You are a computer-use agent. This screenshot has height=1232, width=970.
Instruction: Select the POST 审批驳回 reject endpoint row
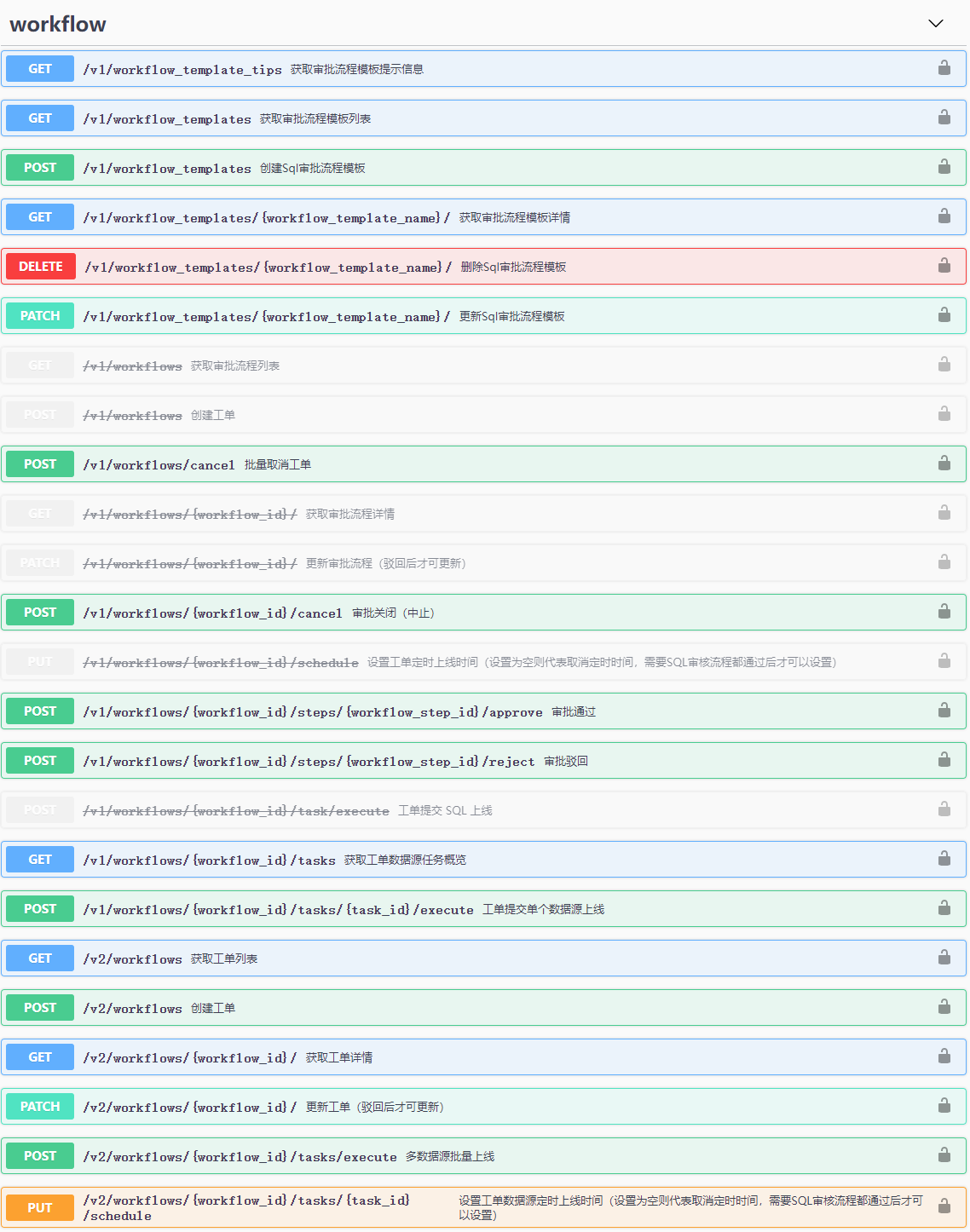(x=426, y=760)
